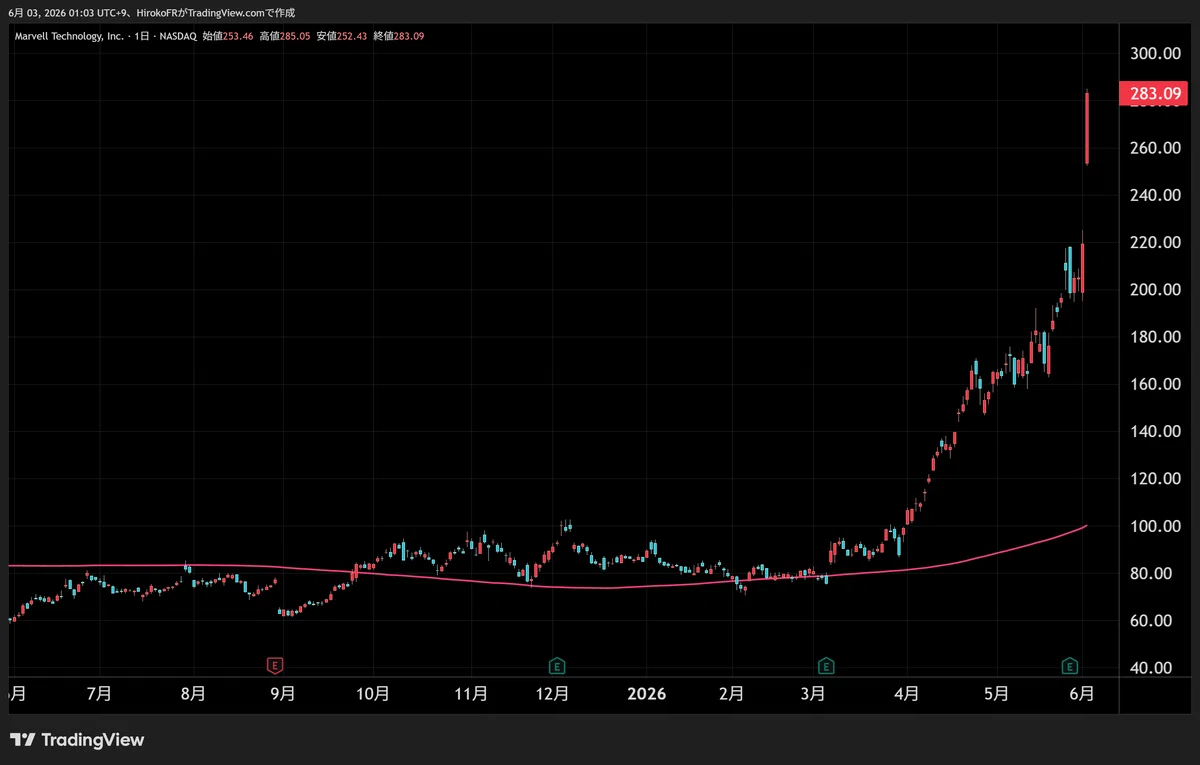Click the 11月 label on time axis
This screenshot has width=1200, height=765.
(x=471, y=693)
